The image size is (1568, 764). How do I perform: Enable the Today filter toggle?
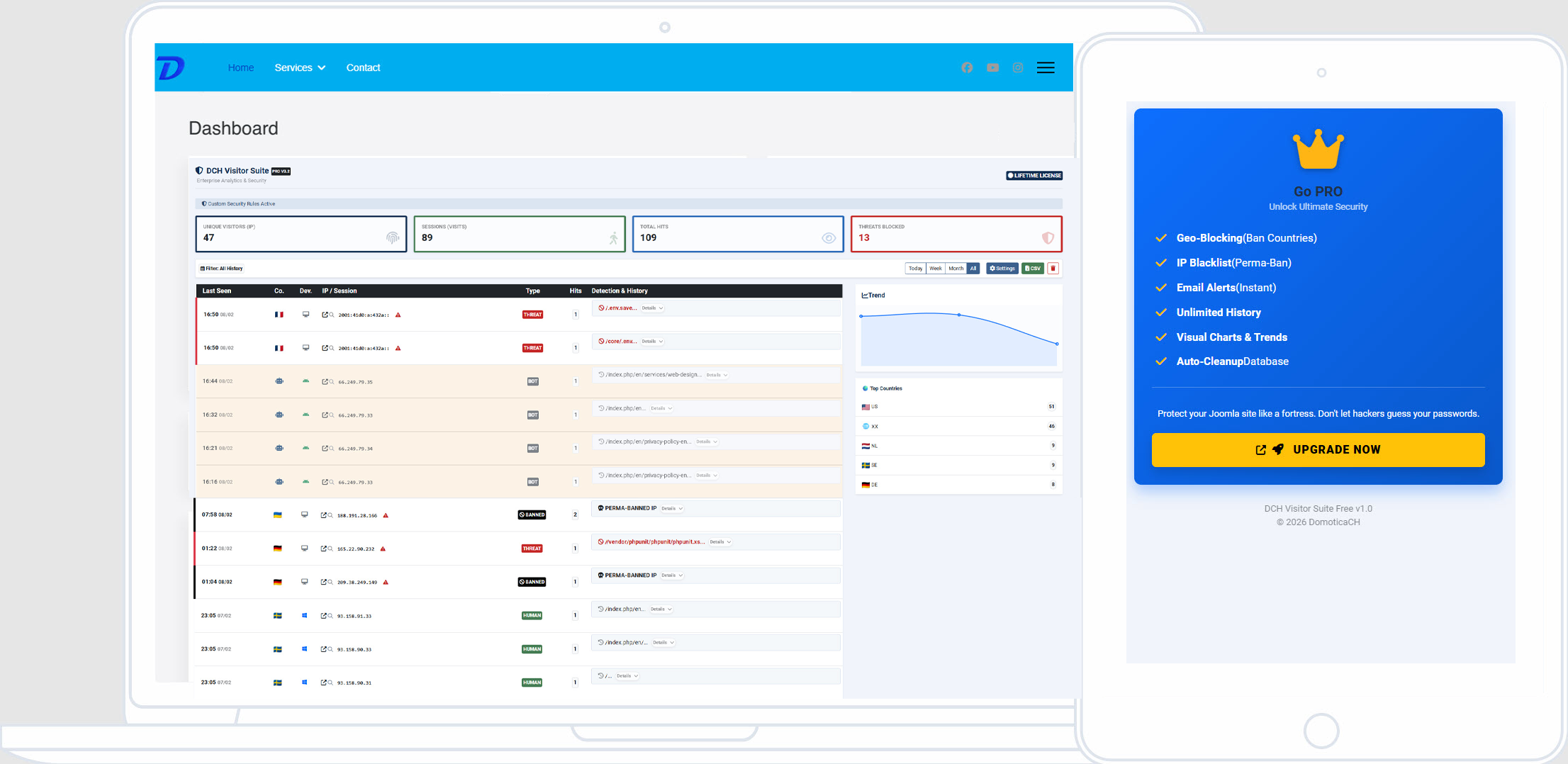pyautogui.click(x=915, y=268)
